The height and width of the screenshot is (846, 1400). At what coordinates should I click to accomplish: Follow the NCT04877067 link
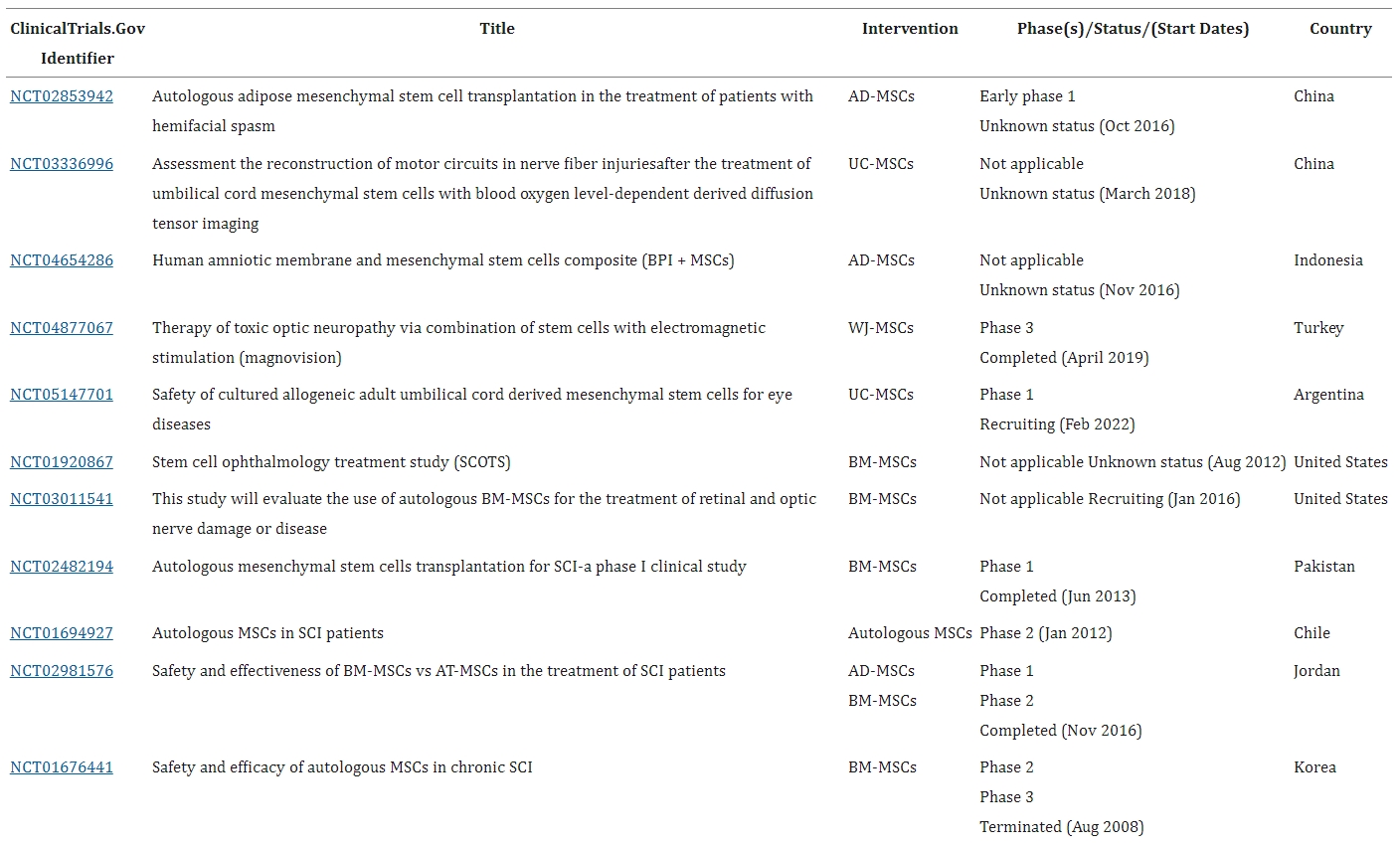[62, 328]
